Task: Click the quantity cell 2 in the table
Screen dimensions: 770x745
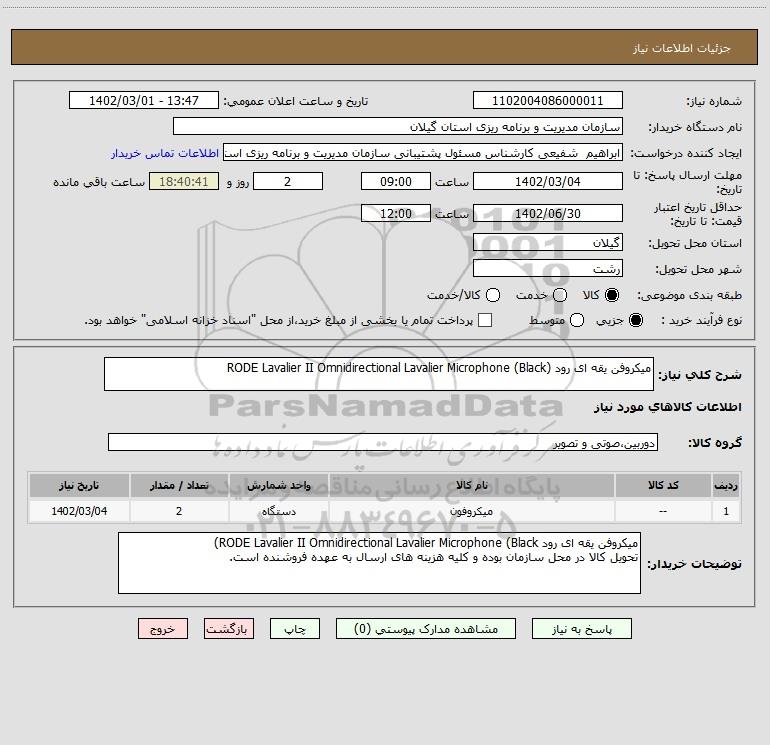Action: [x=179, y=511]
